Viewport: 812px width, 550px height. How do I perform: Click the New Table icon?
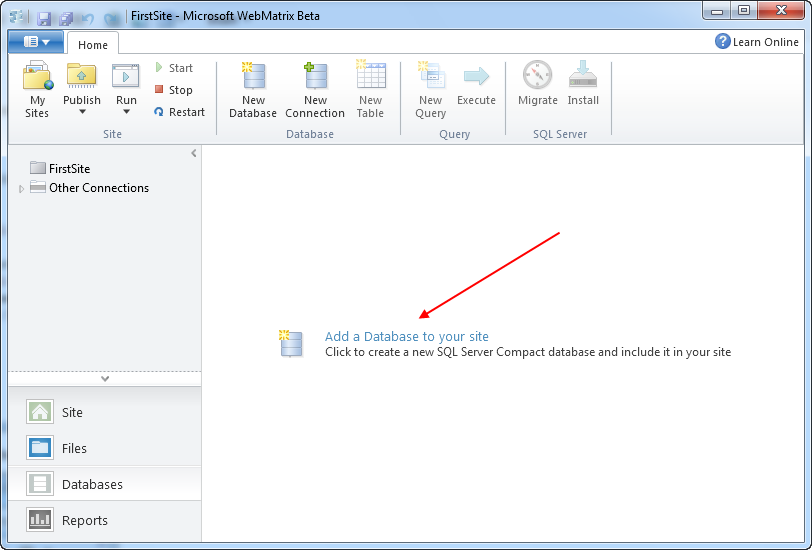(x=371, y=75)
